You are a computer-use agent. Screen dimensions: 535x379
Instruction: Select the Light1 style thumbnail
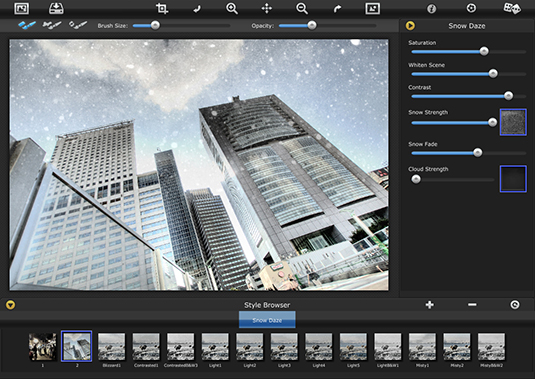pos(215,347)
